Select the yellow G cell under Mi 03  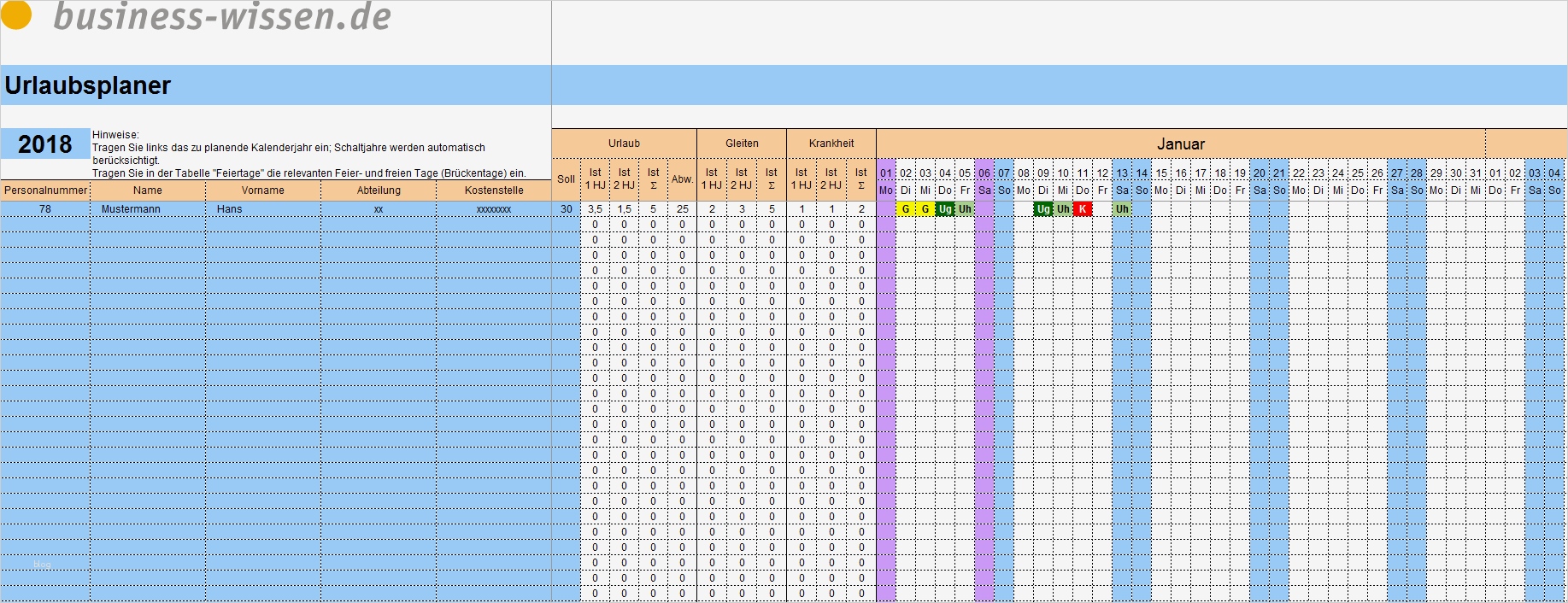click(x=925, y=209)
